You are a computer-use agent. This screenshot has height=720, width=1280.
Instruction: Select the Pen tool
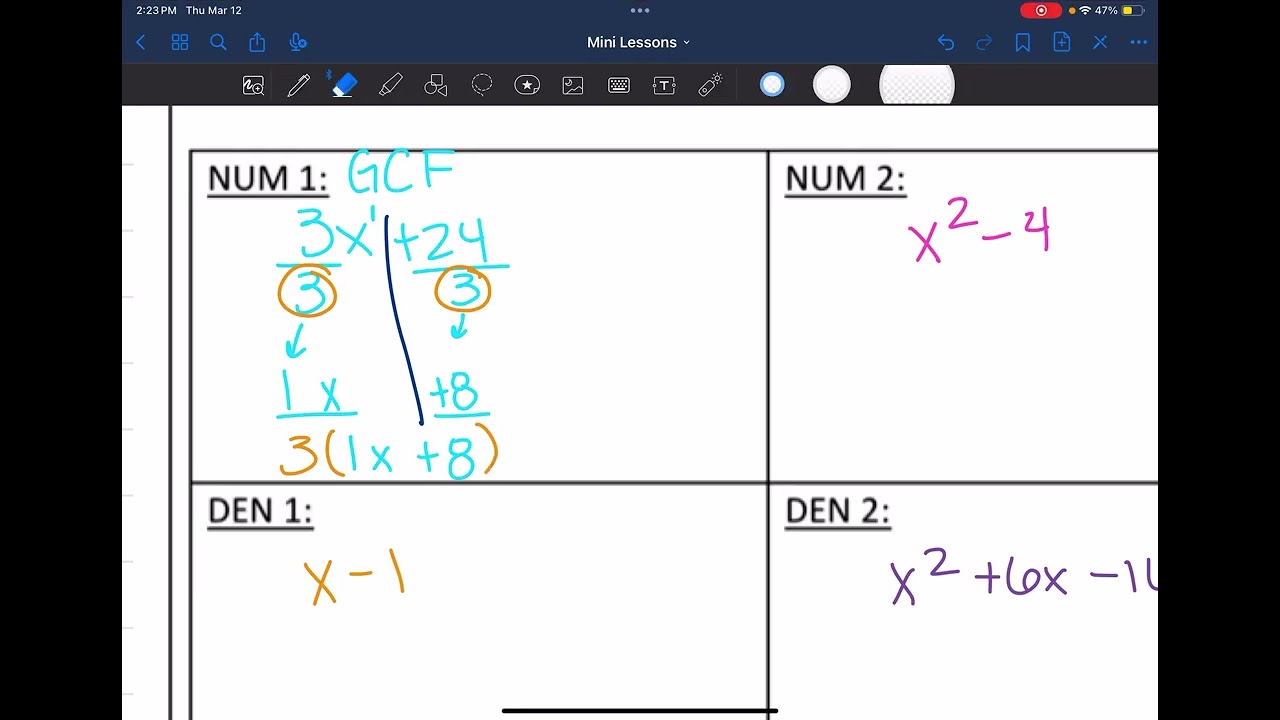tap(298, 86)
